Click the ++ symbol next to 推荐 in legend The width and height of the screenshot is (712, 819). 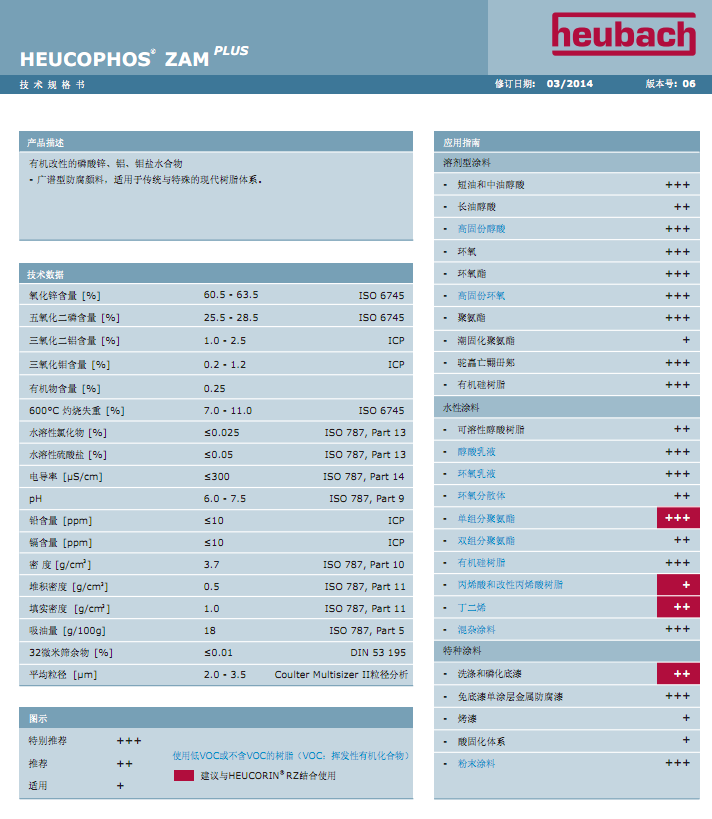click(x=125, y=763)
